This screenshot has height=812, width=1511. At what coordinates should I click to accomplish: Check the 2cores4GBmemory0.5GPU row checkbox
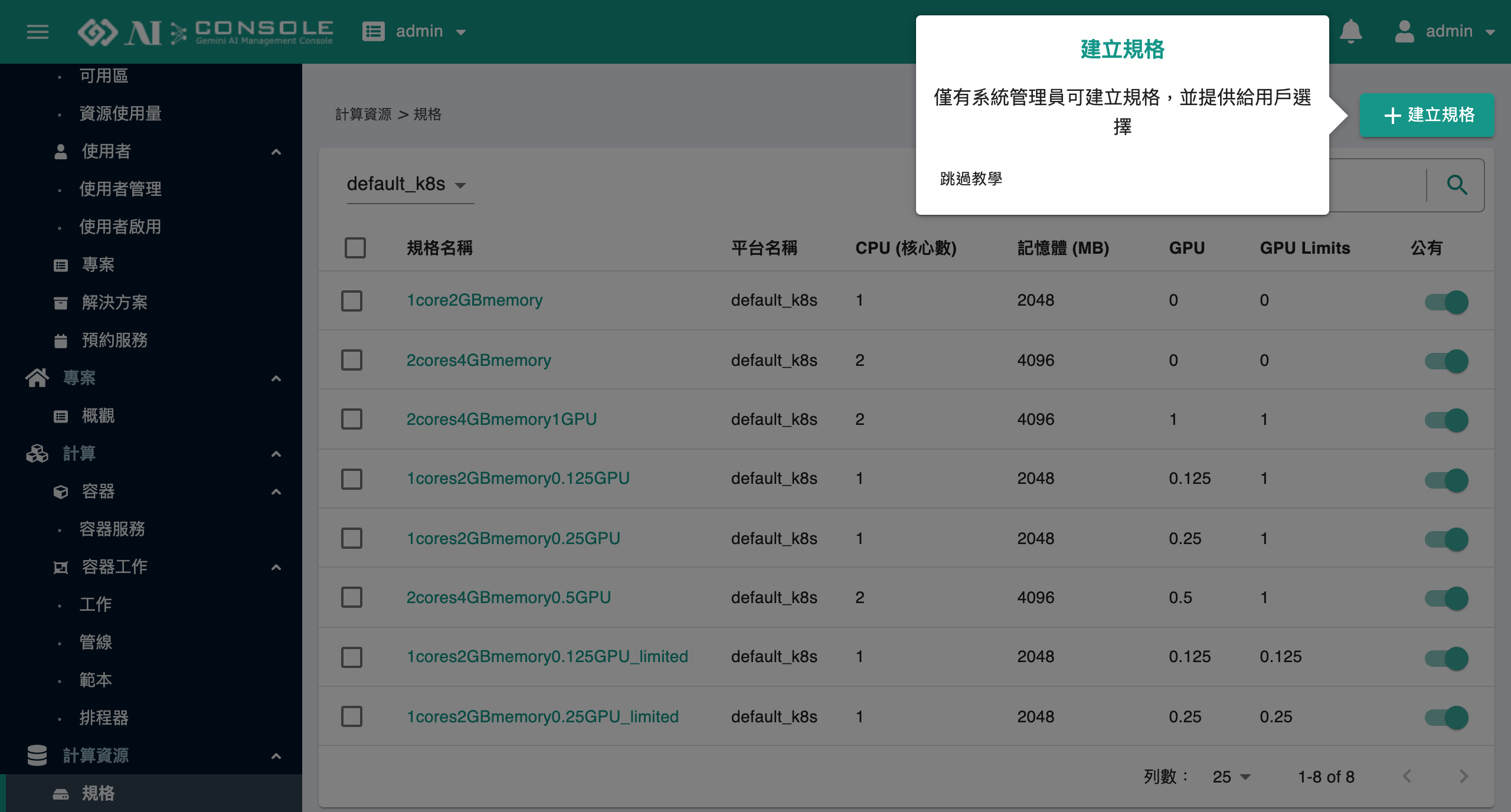(352, 597)
